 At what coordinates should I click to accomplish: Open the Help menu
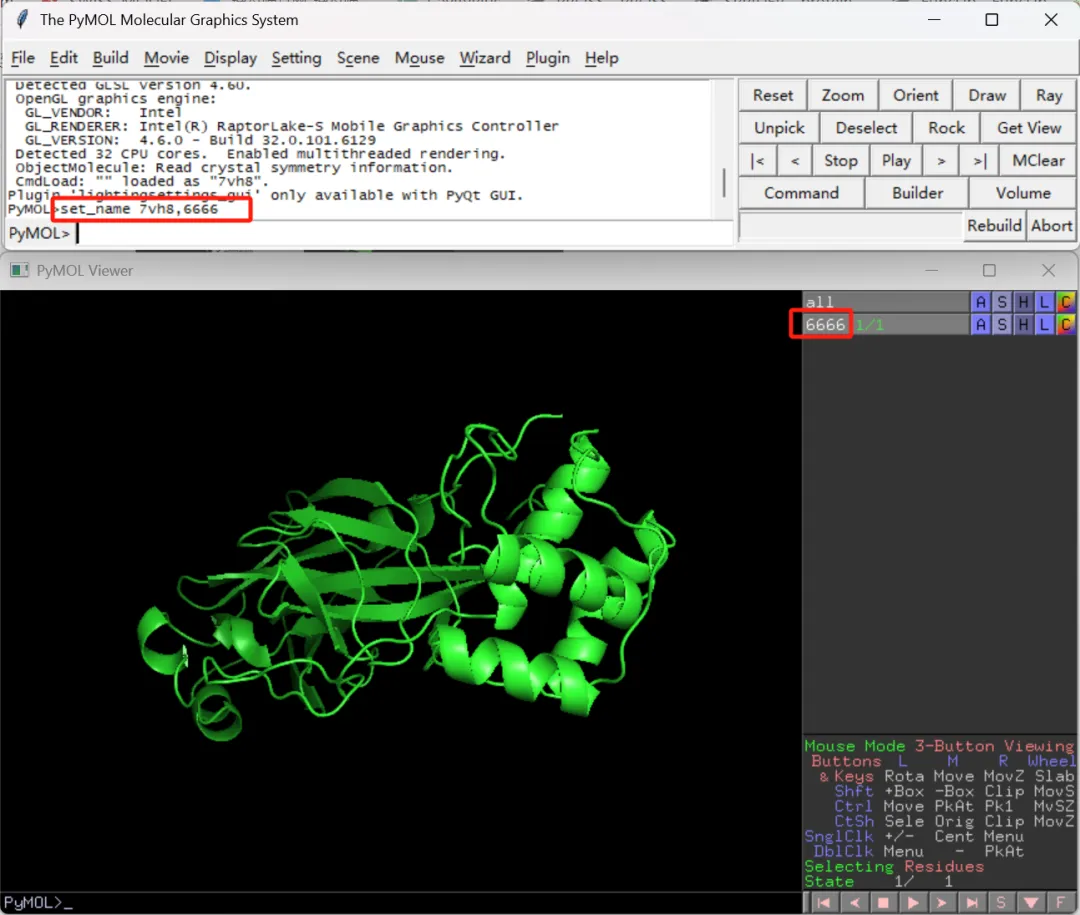(x=601, y=58)
